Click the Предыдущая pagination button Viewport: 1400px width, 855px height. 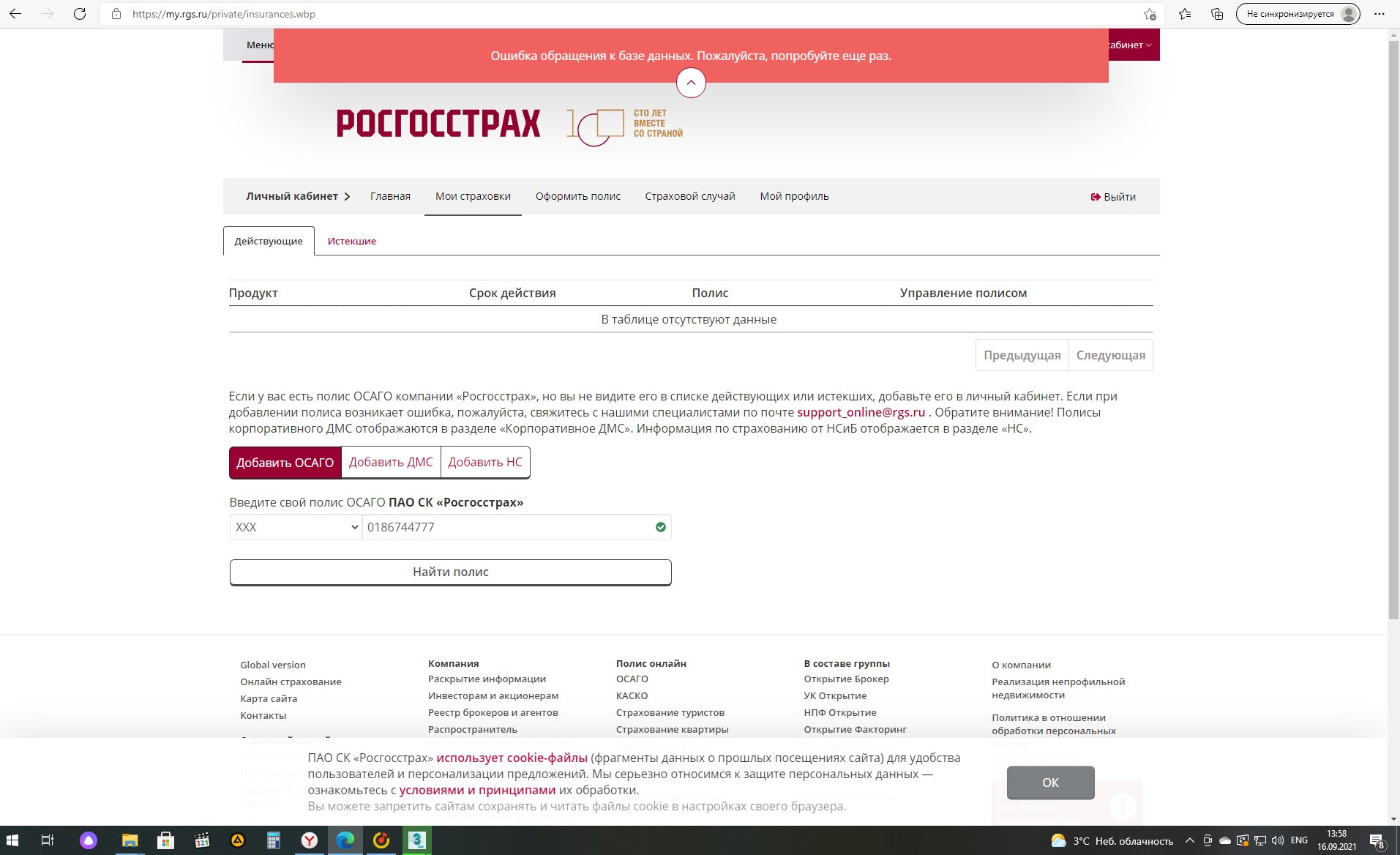click(1022, 355)
